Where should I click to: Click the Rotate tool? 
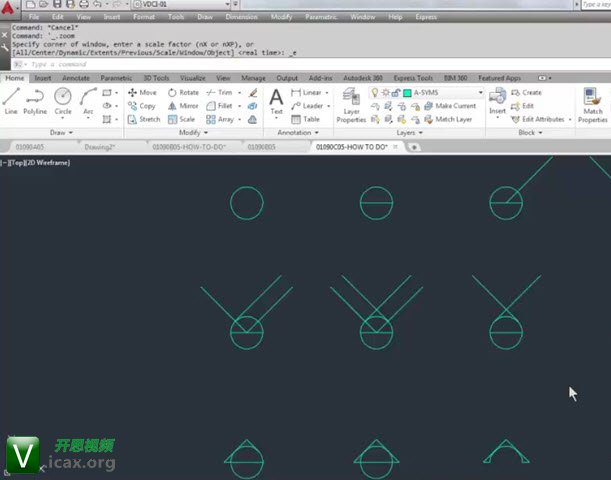click(x=183, y=92)
